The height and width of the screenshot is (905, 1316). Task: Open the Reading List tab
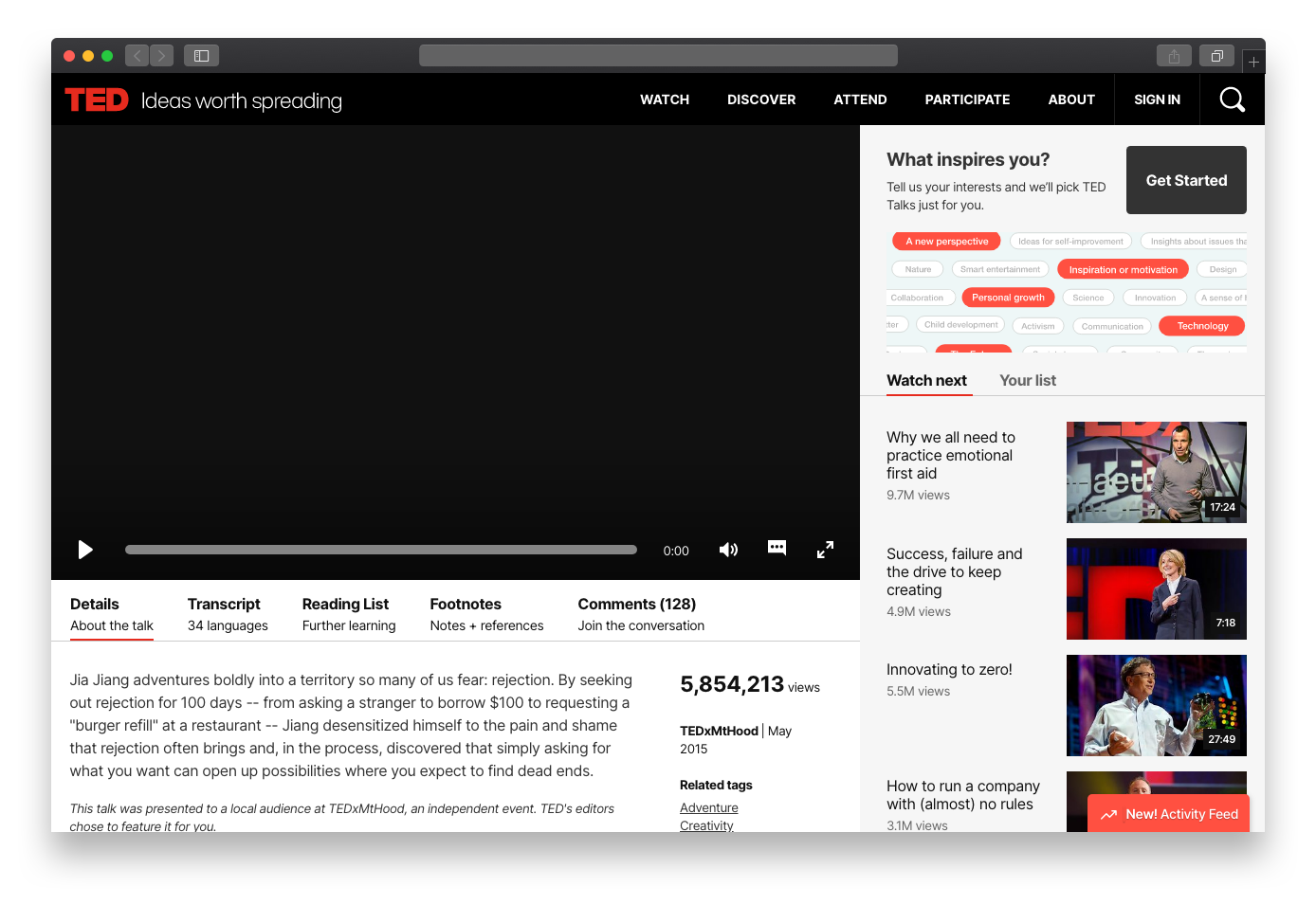click(349, 614)
